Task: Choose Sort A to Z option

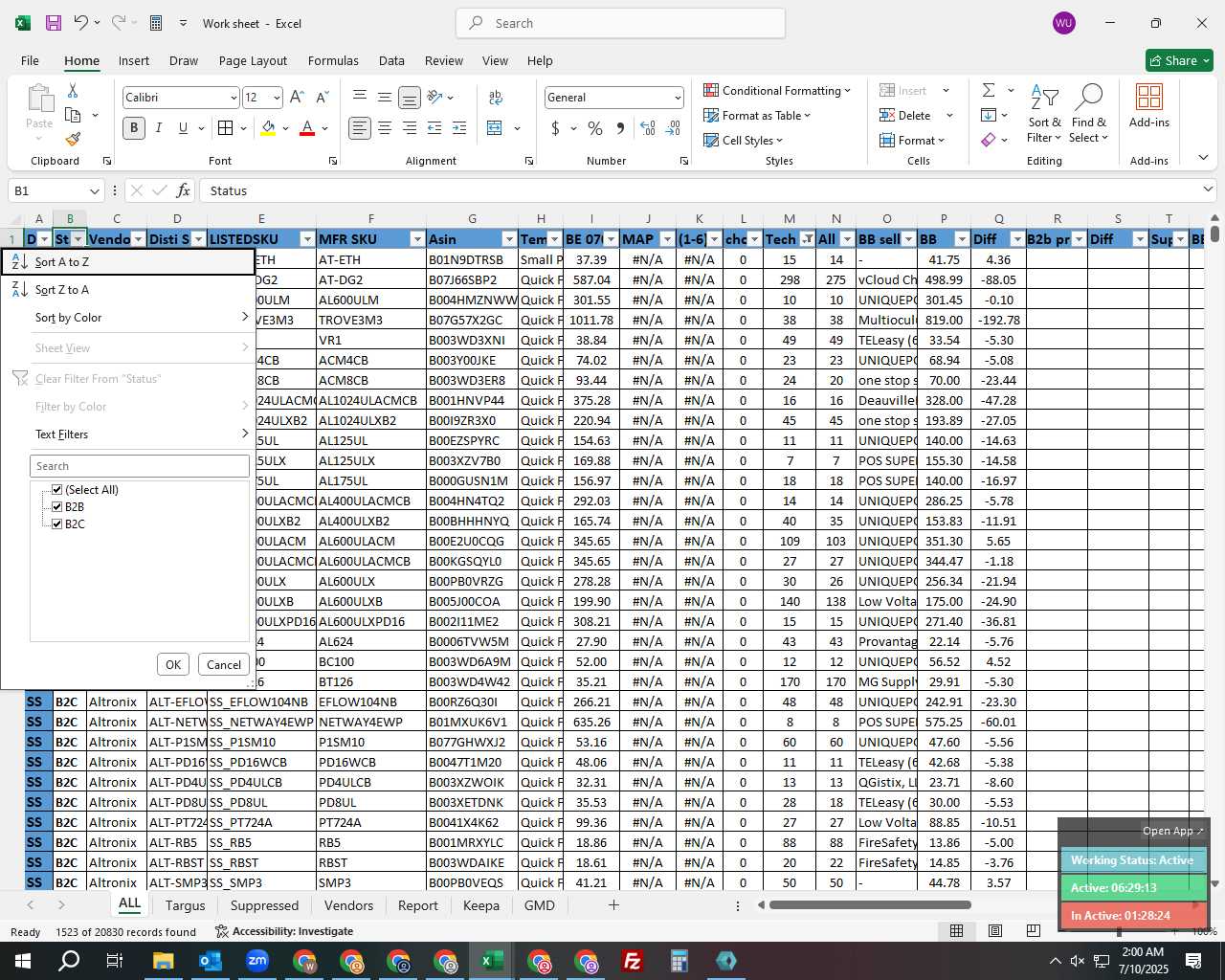Action: pyautogui.click(x=128, y=262)
